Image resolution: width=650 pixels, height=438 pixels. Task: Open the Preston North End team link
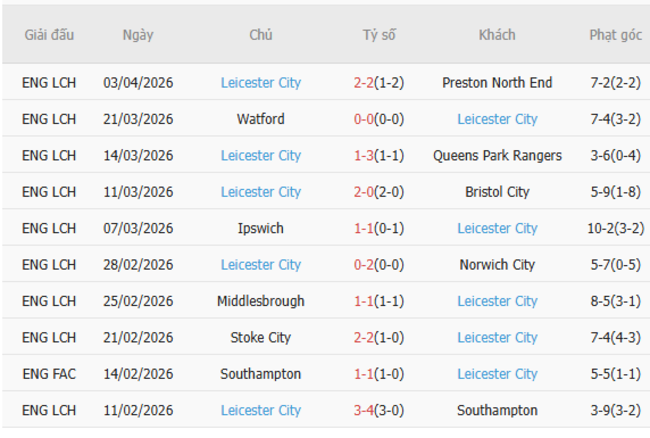(x=497, y=83)
